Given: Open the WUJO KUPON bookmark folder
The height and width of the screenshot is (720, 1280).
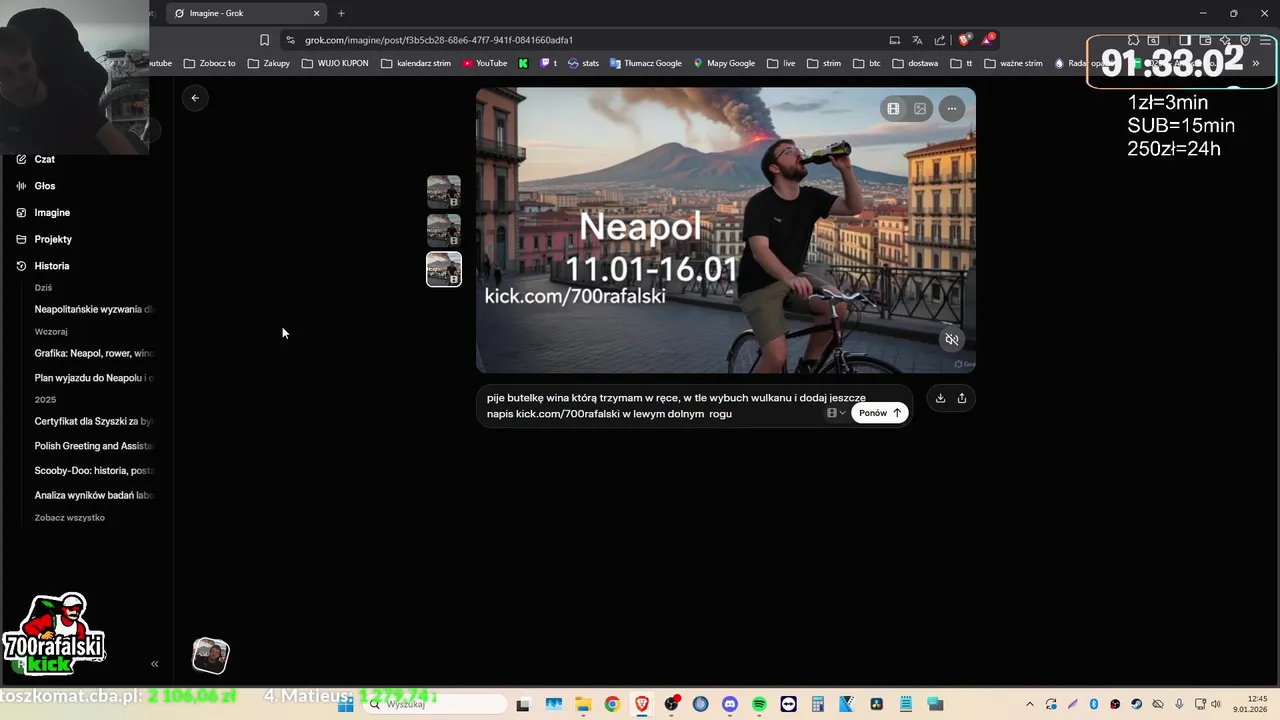Looking at the screenshot, I should (335, 63).
